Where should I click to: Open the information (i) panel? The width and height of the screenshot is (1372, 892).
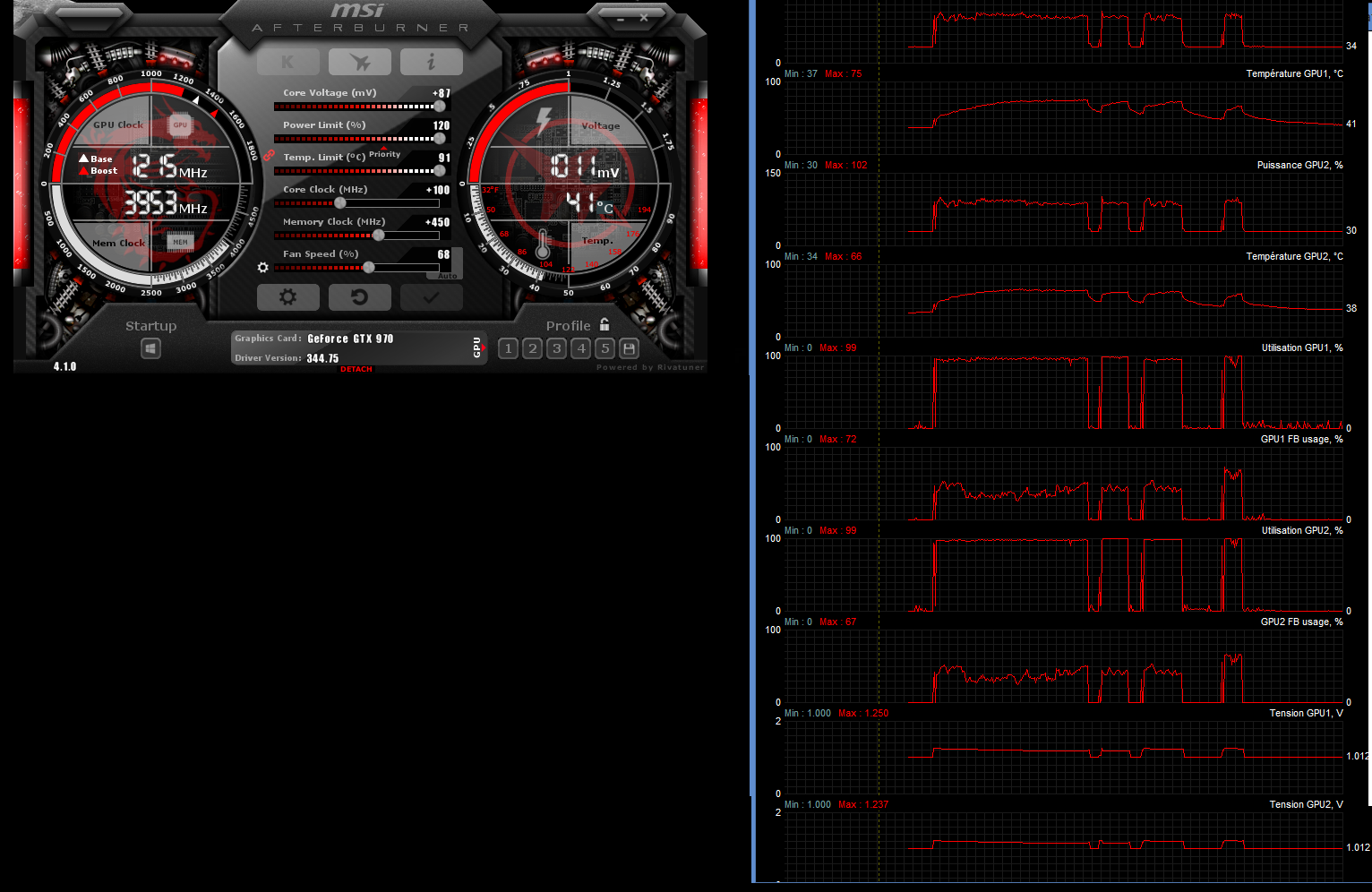(x=432, y=62)
